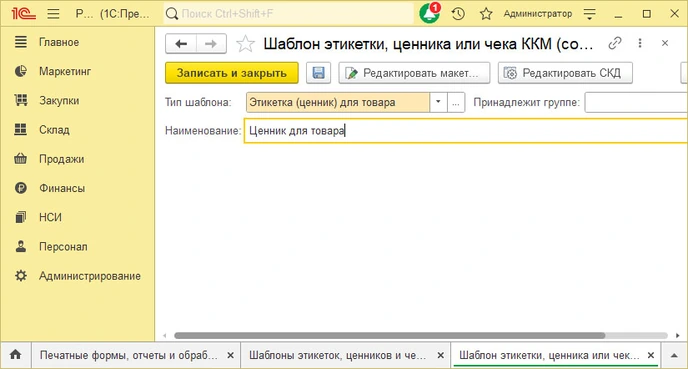The image size is (688, 369).
Task: Click the Финансы ruble icon
Action: click(x=21, y=188)
